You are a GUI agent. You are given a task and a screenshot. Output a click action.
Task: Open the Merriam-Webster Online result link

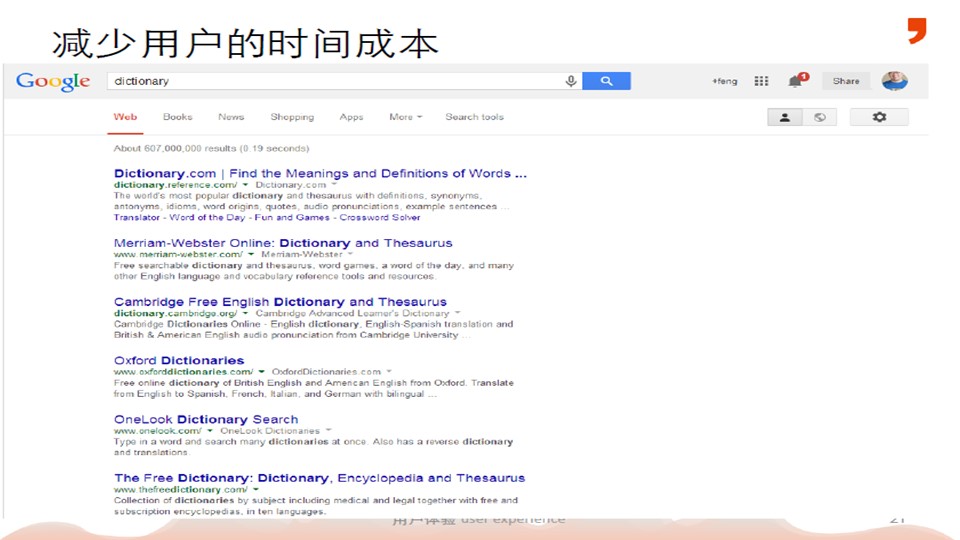coord(283,243)
